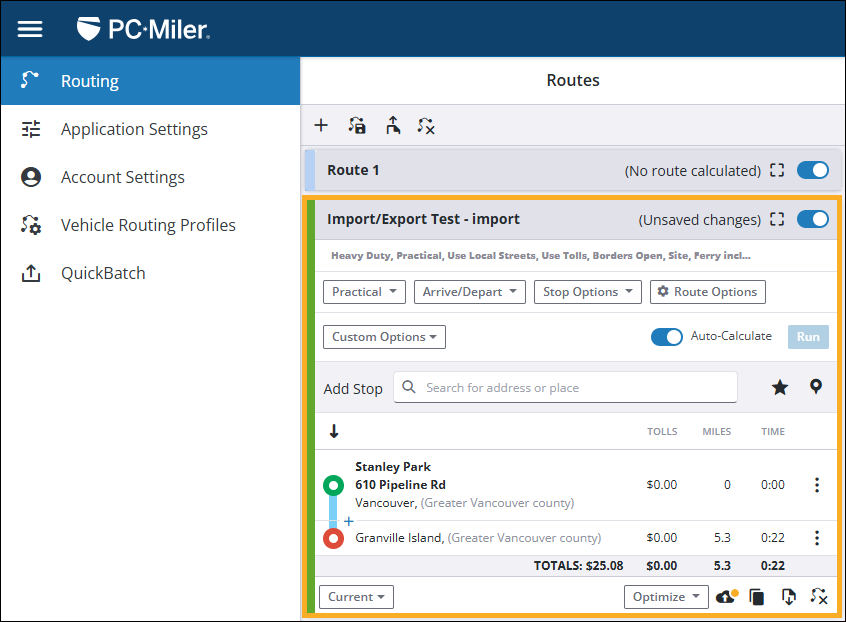Frame Route 1 on the map

(x=777, y=170)
